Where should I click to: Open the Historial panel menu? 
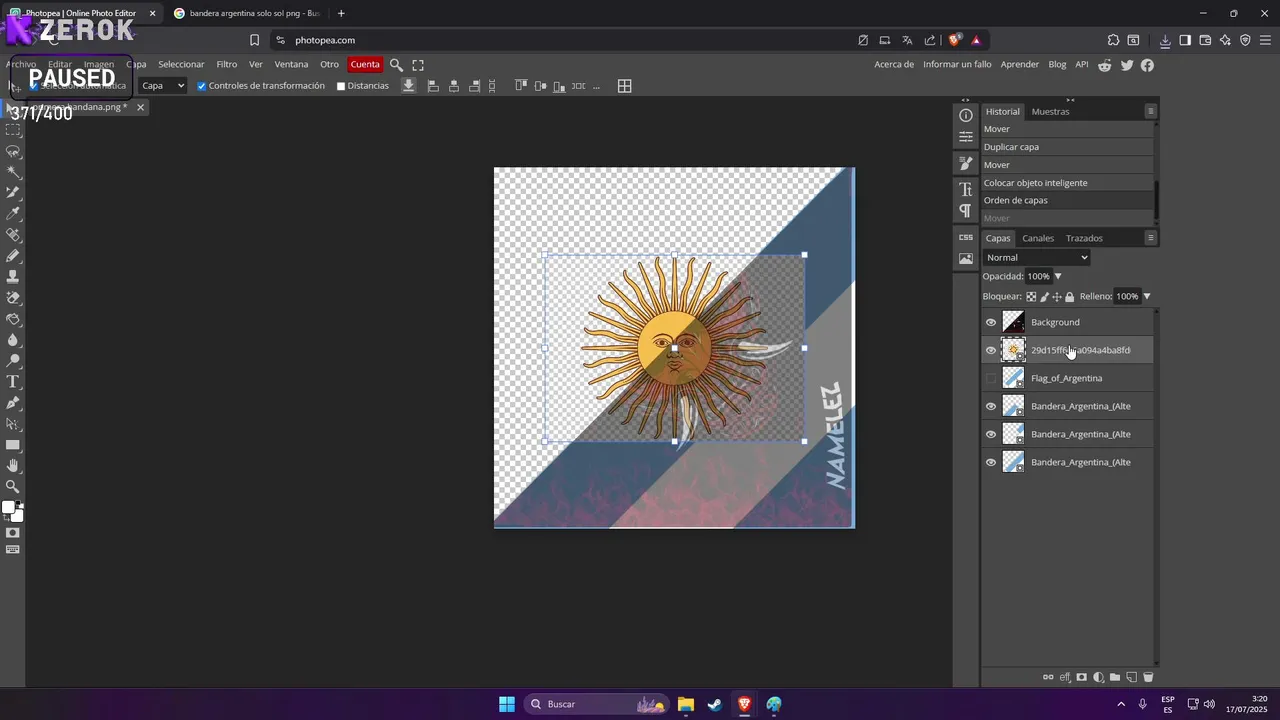(1151, 111)
